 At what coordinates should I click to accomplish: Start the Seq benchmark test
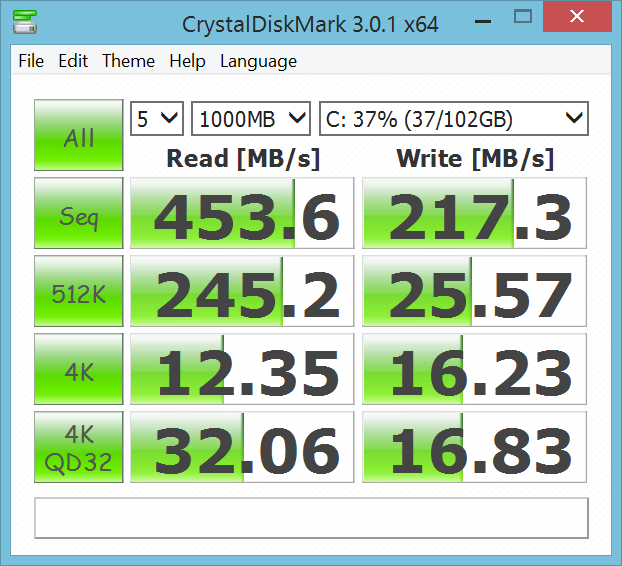click(x=79, y=213)
